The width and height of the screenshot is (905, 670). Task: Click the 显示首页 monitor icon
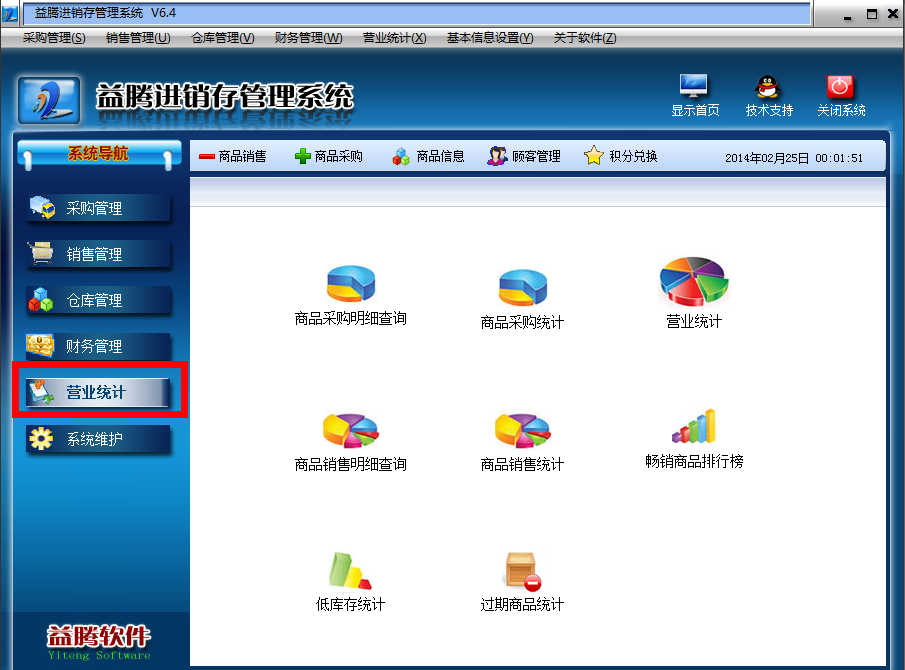694,87
